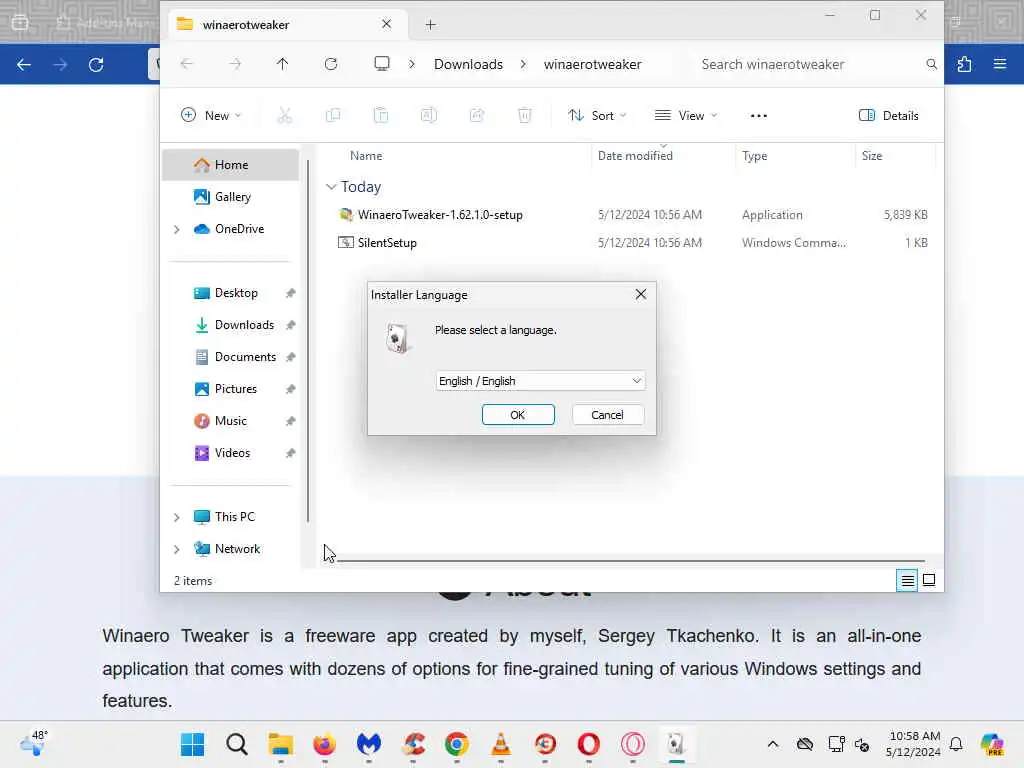Click browser back arrow behind Explorer
This screenshot has width=1024, height=768.
24,64
